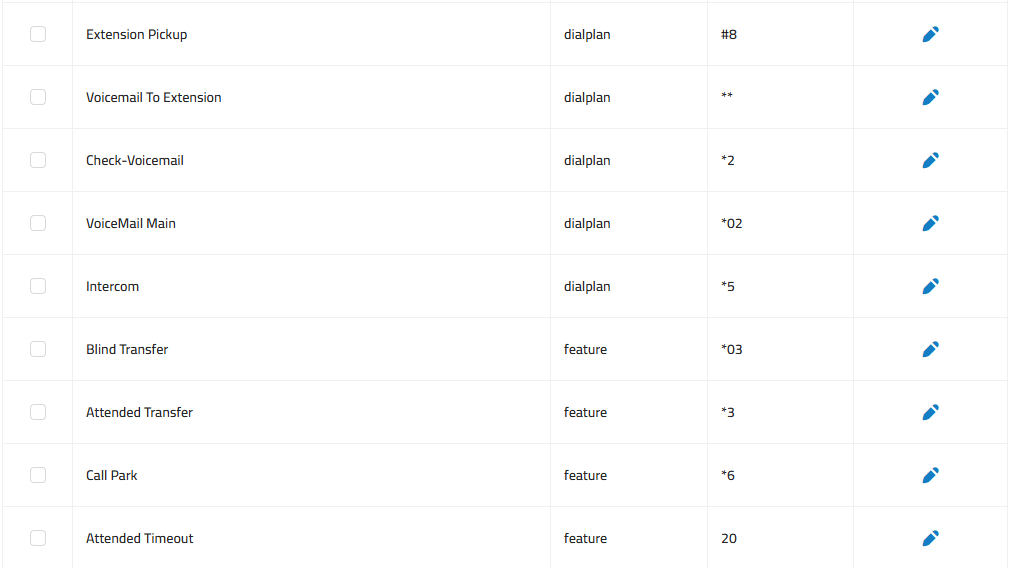Tick the Voicemail To Extension checkbox
The height and width of the screenshot is (568, 1014).
(x=38, y=97)
